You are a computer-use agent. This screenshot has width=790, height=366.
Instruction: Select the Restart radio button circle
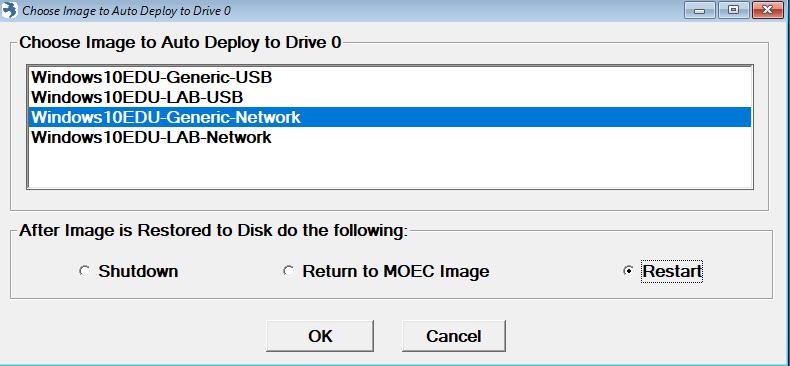coord(628,271)
